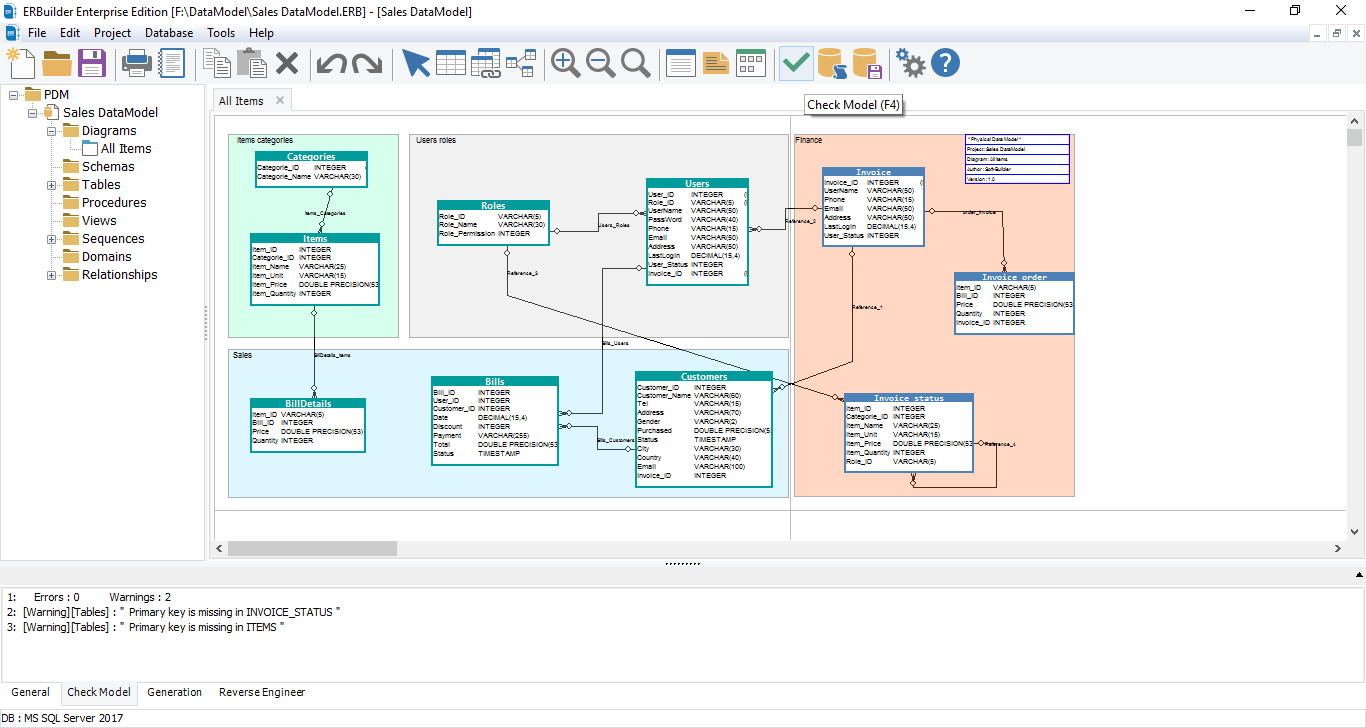Generate database script with the database icon

pyautogui.click(x=831, y=62)
